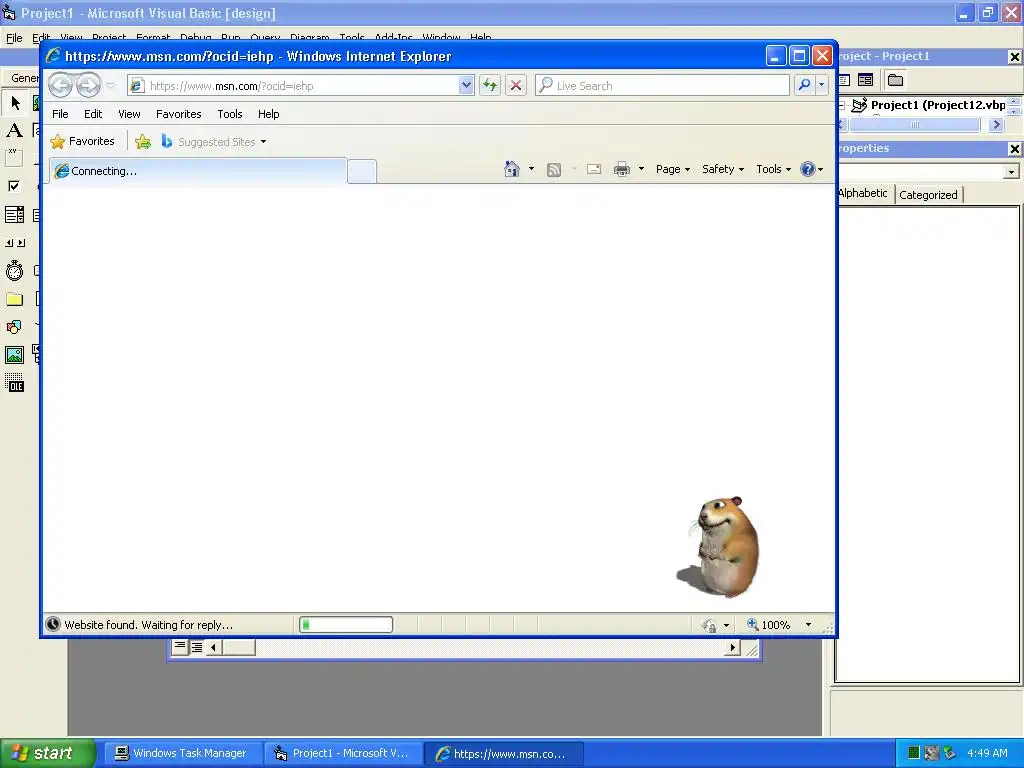The image size is (1024, 768).
Task: Select the CheckBox tool in VB toolbox
Action: pos(14,186)
